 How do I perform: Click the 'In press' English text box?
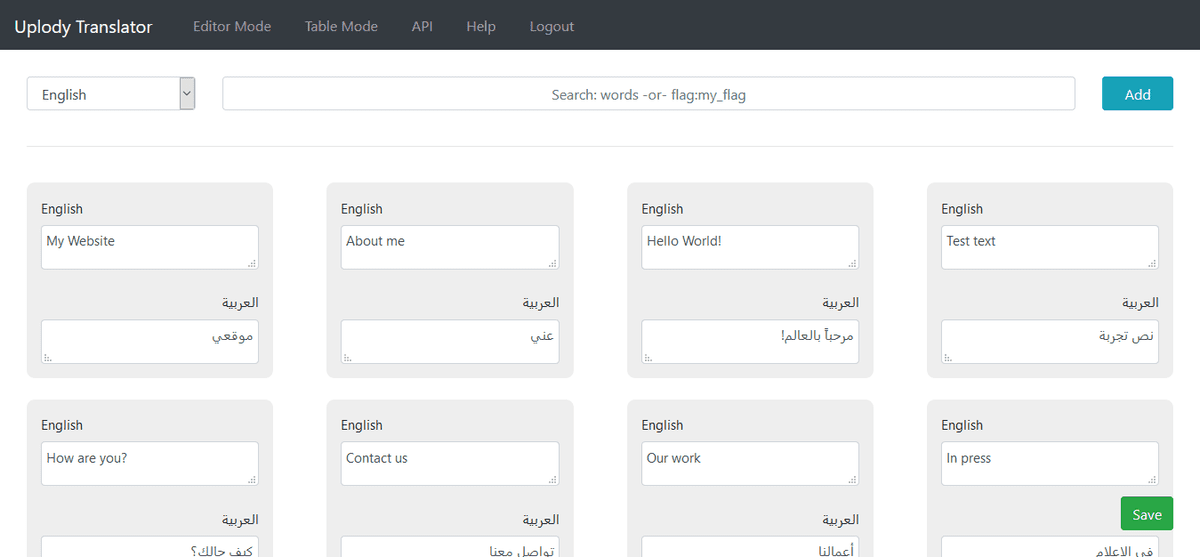pyautogui.click(x=1049, y=464)
